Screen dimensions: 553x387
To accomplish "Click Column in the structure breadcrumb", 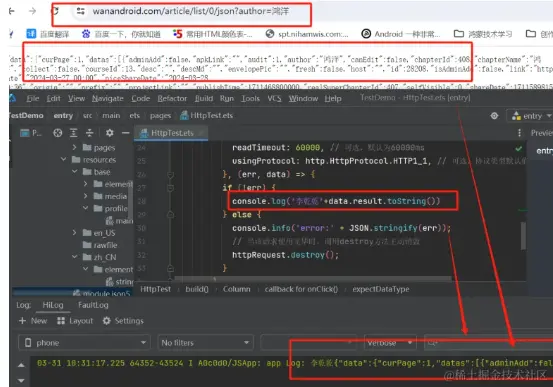I will [236, 289].
